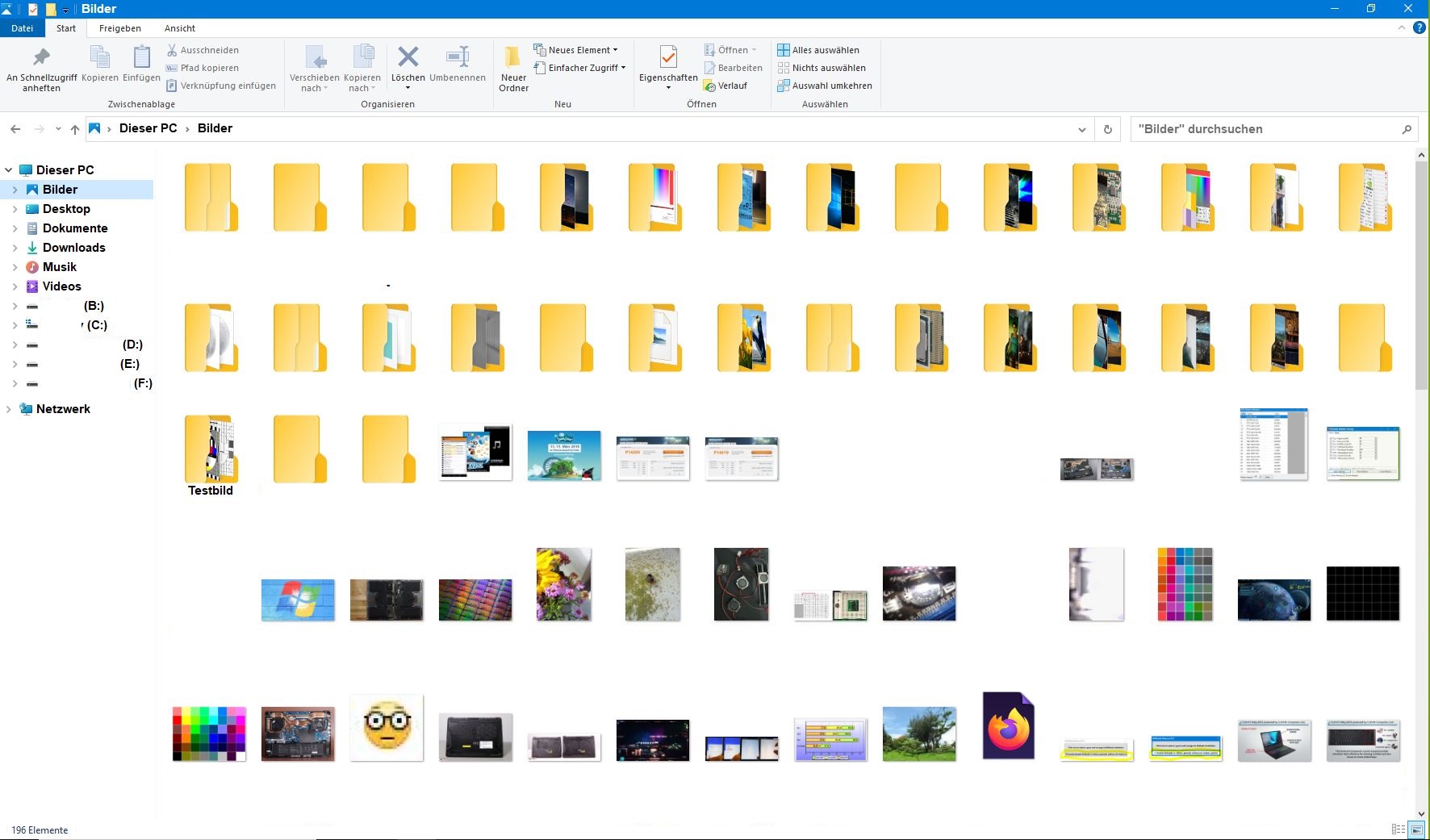Expand the Musik tree node
Viewport: 1430px width, 840px height.
[15, 267]
